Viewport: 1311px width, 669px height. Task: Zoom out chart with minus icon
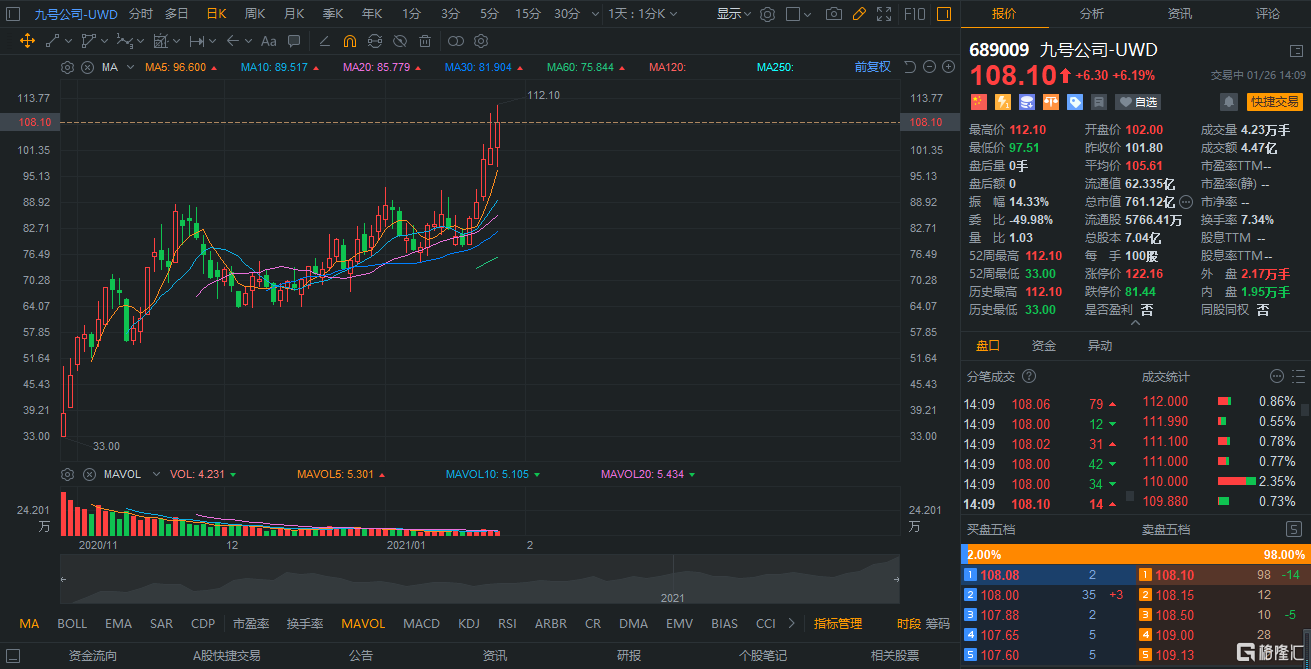[929, 67]
